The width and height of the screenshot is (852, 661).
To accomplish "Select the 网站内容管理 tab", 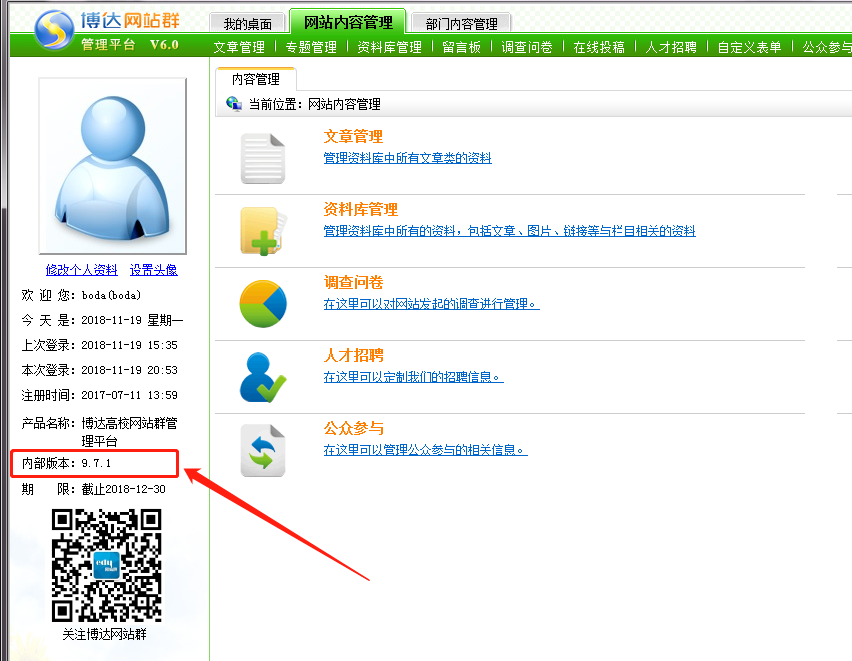I will click(348, 22).
